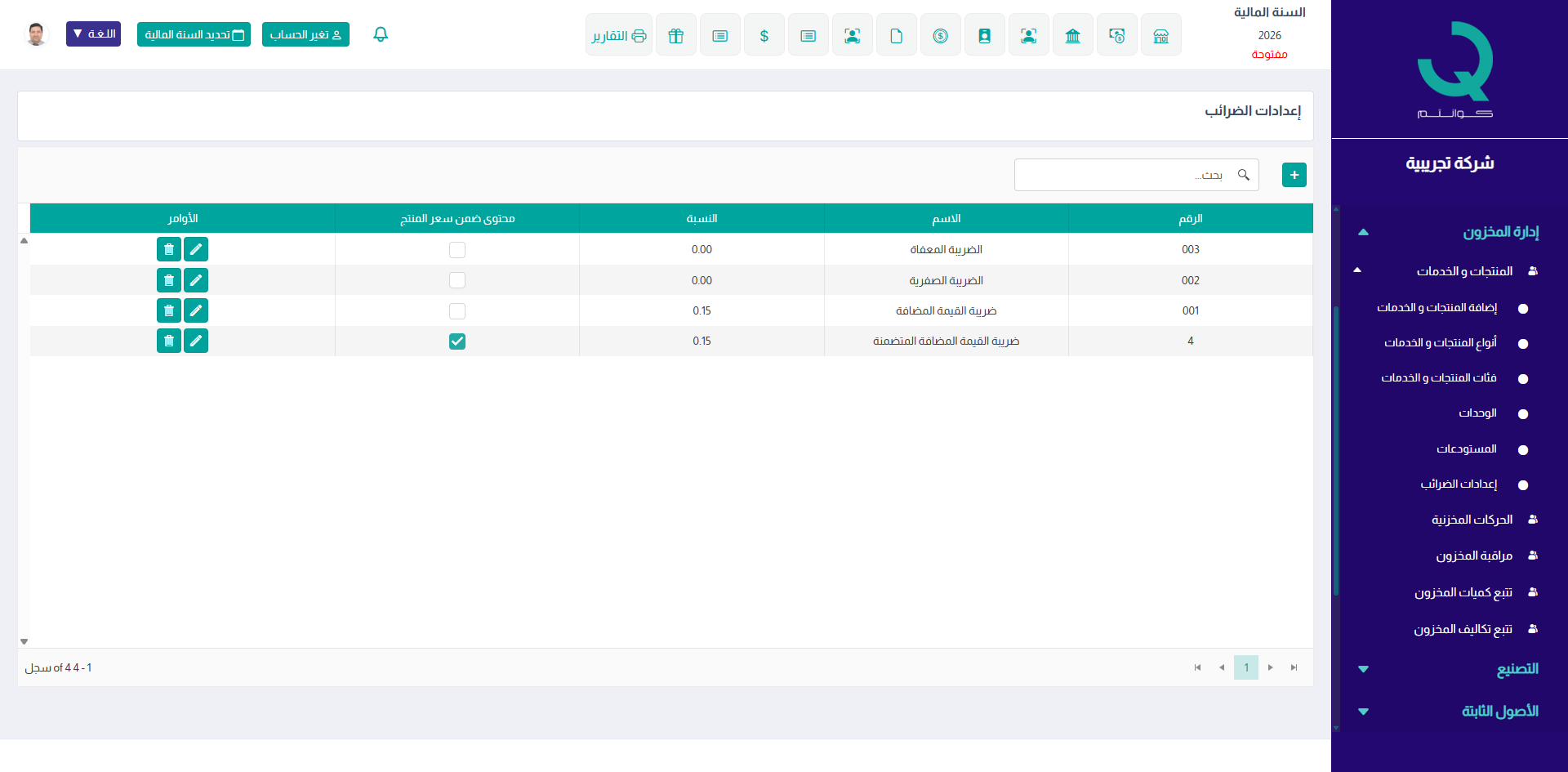
Task: Tick the price-inclusive checkbox for tax 003
Action: point(457,250)
